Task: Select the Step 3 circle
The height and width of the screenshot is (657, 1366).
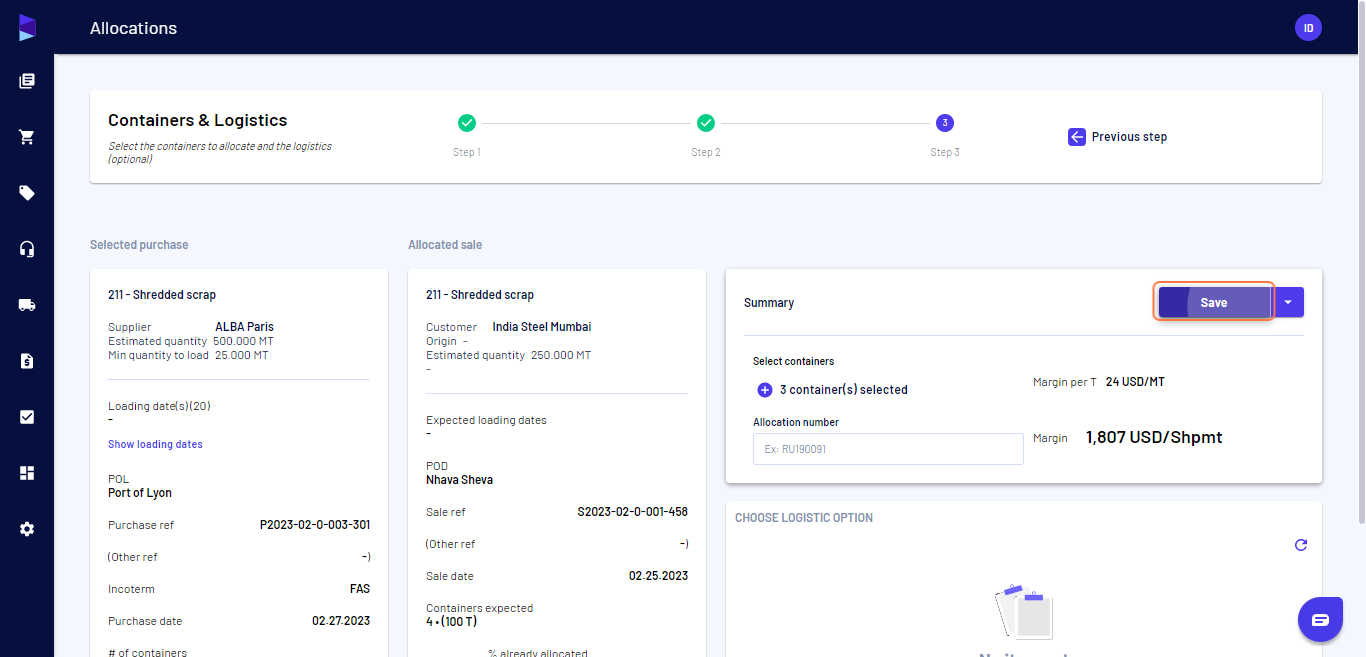Action: click(945, 123)
